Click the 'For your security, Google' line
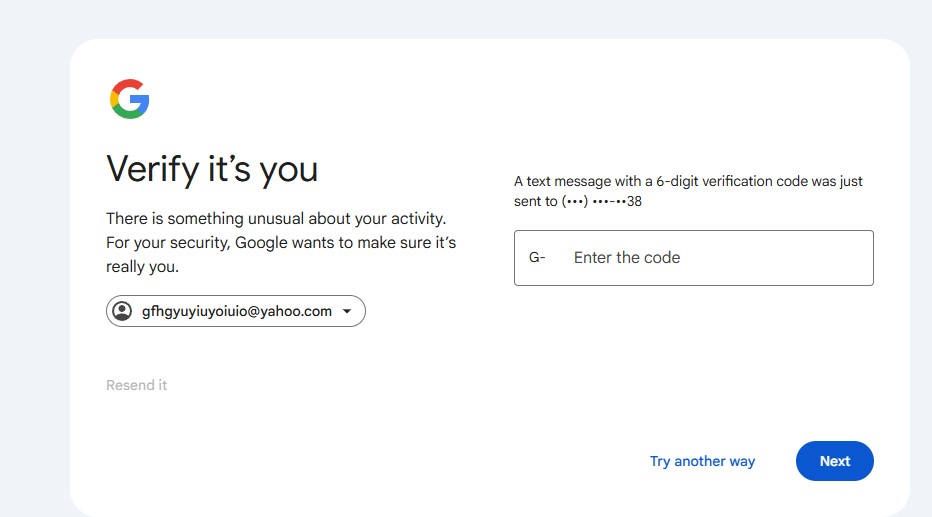Viewport: 932px width, 517px height. click(281, 242)
